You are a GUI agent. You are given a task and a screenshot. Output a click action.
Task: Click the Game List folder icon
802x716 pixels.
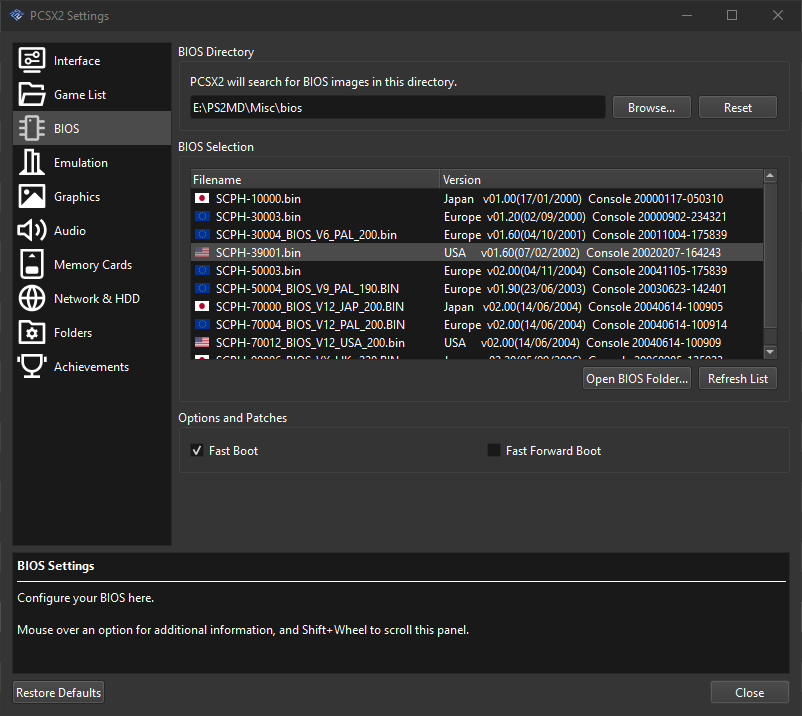pyautogui.click(x=32, y=94)
